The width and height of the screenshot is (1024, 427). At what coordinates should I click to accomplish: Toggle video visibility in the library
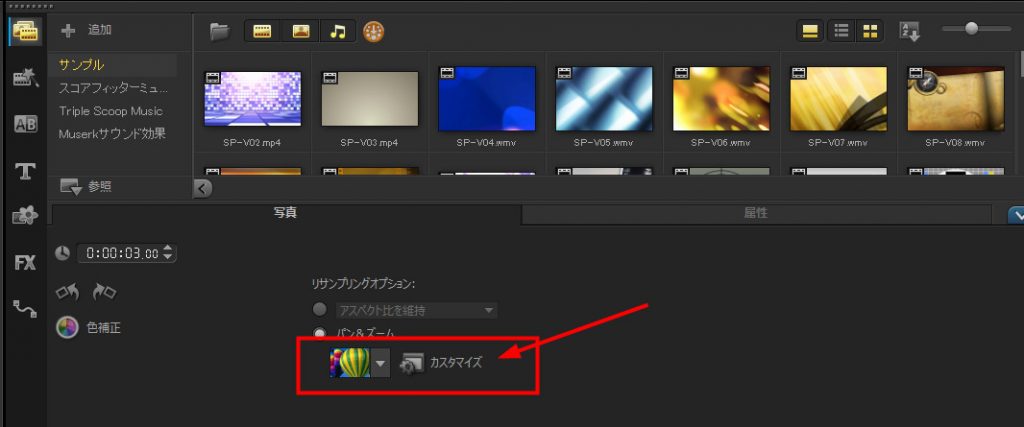click(x=263, y=32)
